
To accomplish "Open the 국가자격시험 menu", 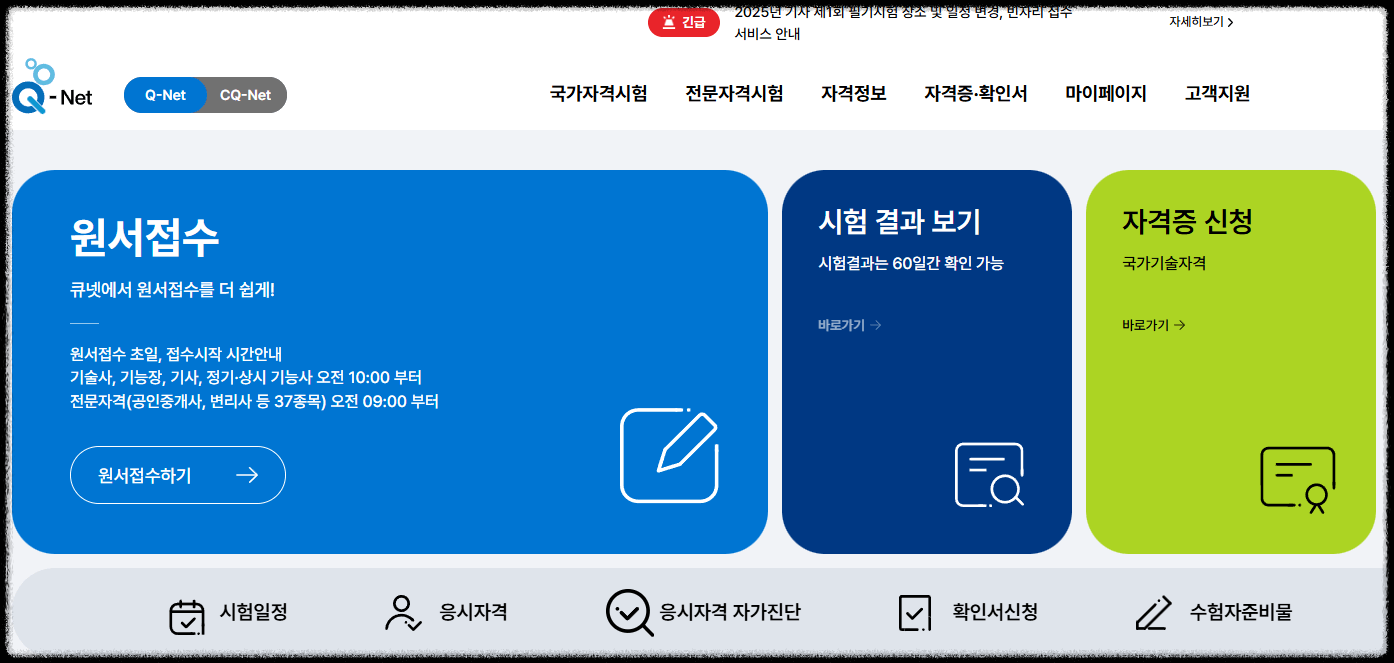I will point(597,94).
